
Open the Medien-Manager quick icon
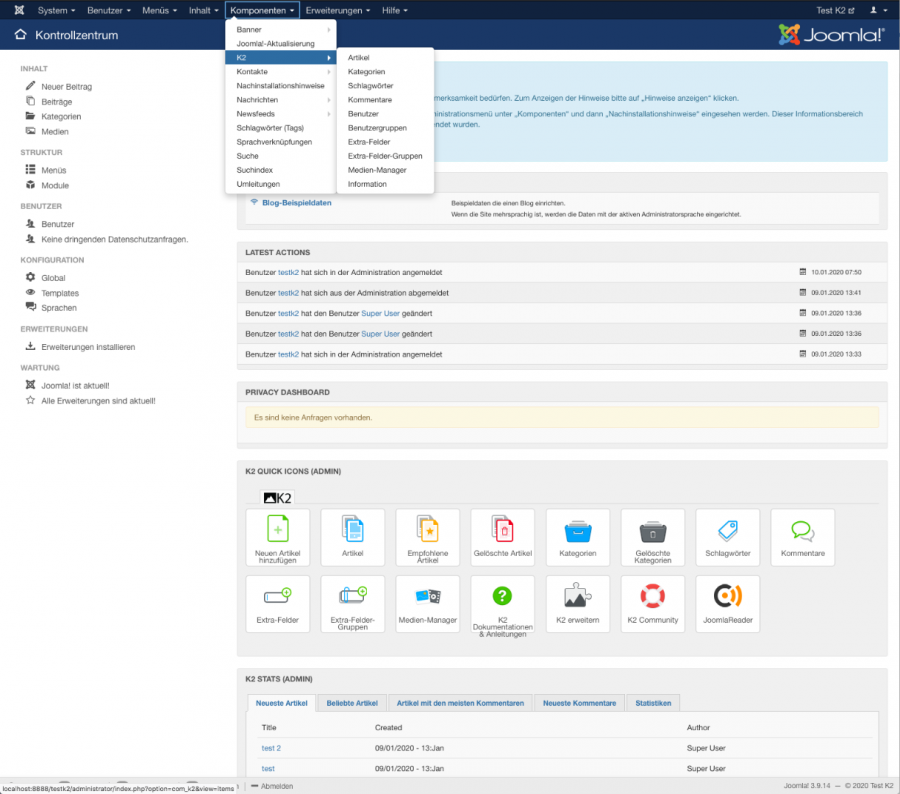point(428,604)
